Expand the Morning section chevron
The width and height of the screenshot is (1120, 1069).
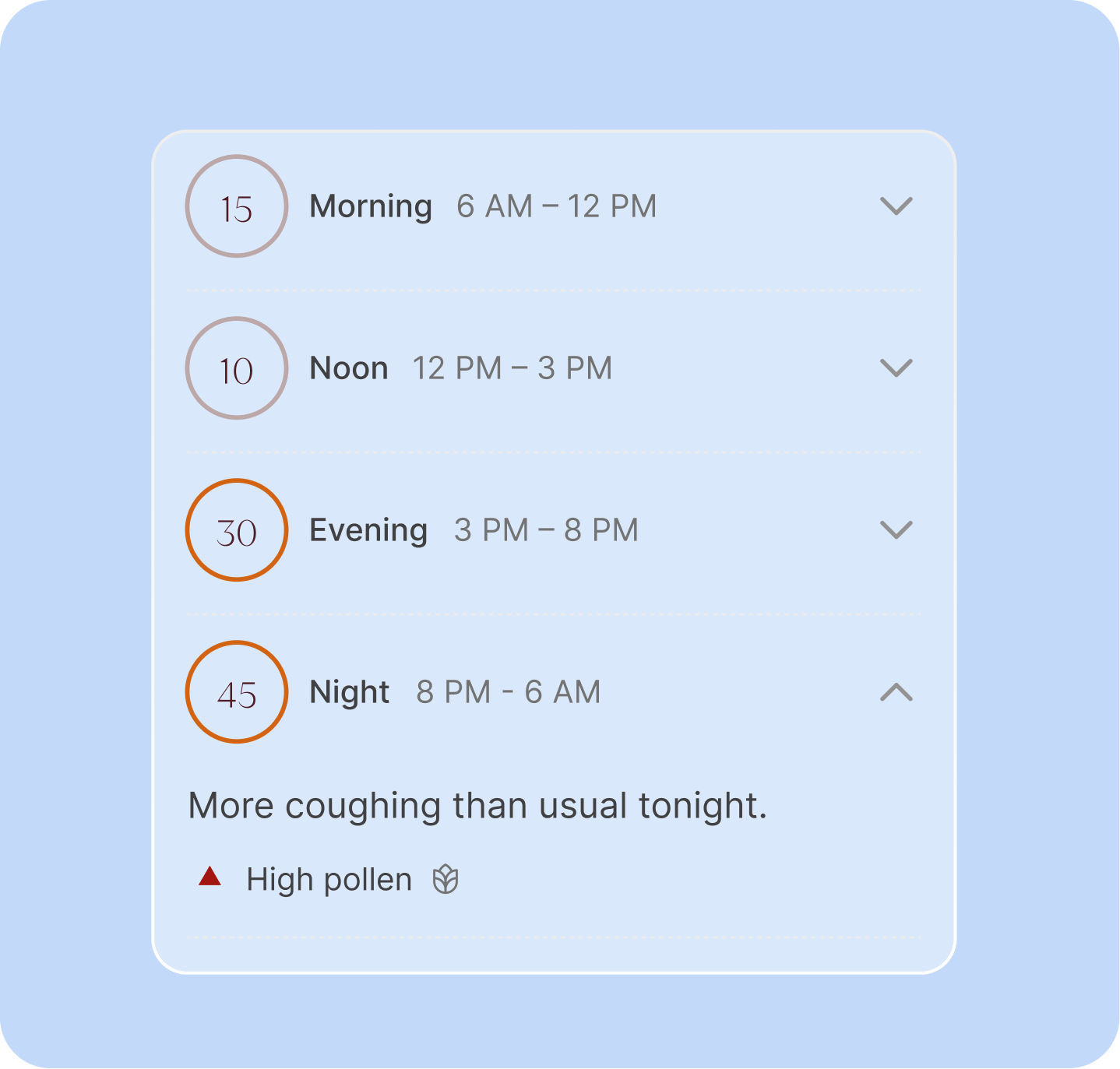click(x=896, y=206)
